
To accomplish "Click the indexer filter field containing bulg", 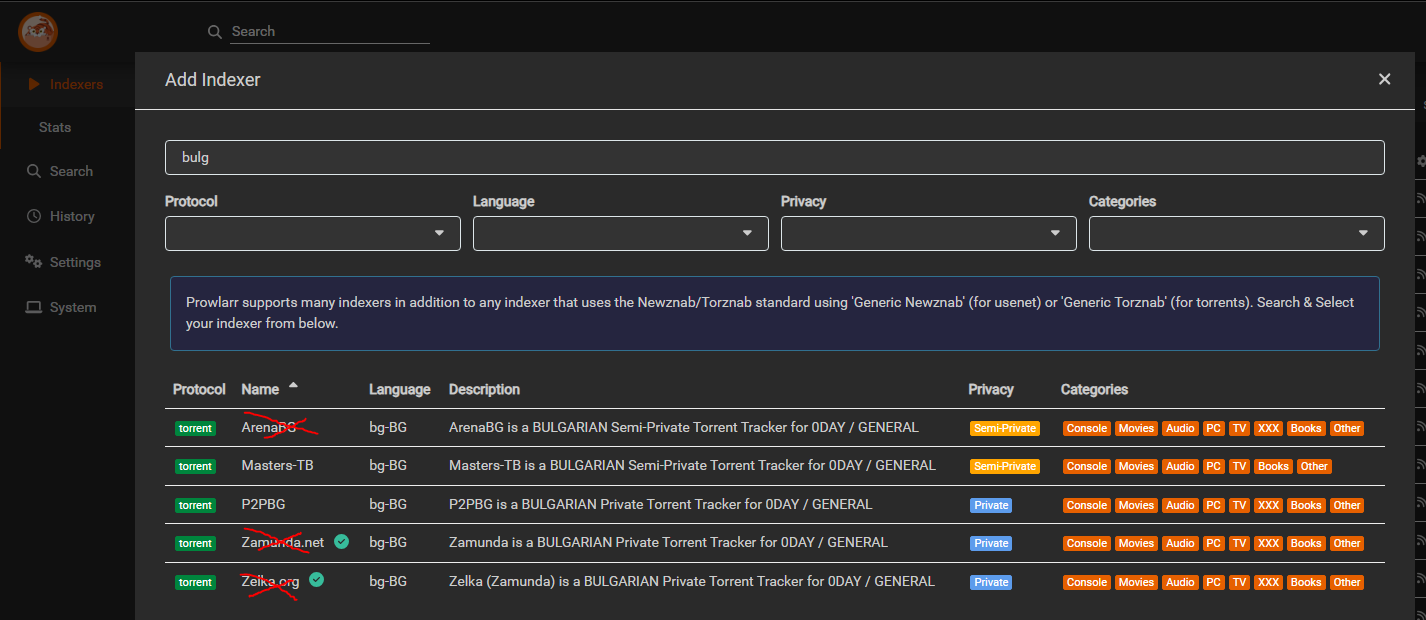I will 774,157.
